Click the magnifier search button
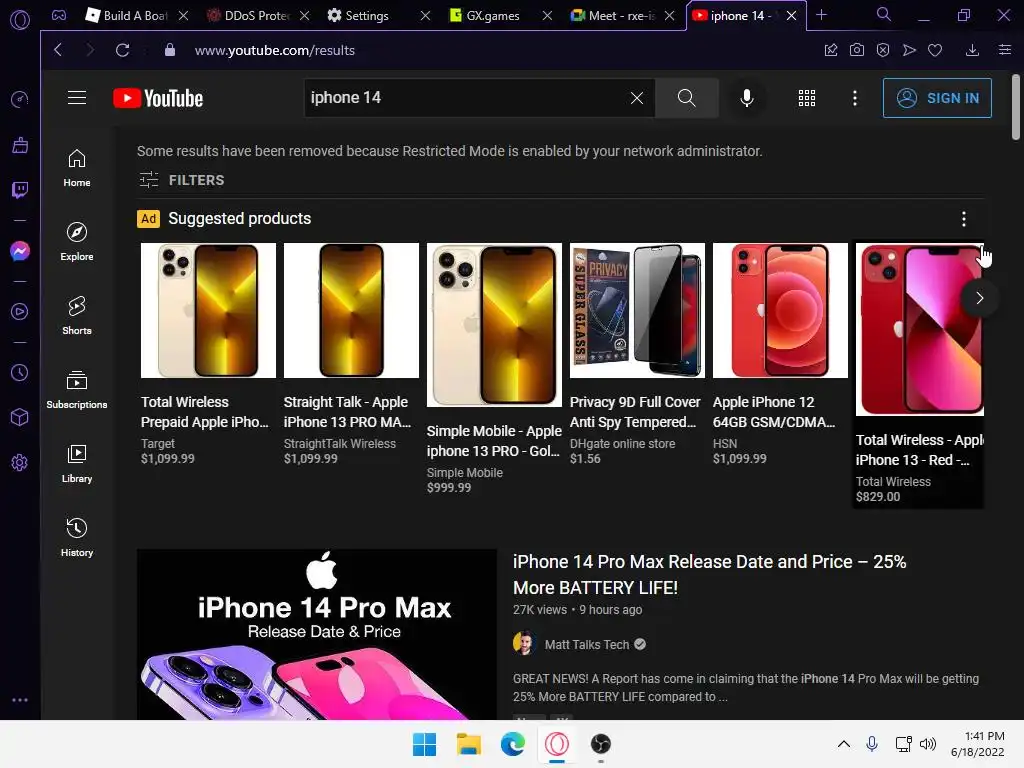Viewport: 1024px width, 768px height. coord(686,98)
